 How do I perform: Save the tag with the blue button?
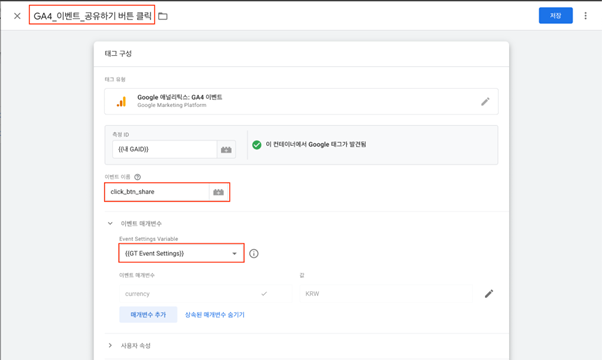click(x=556, y=15)
